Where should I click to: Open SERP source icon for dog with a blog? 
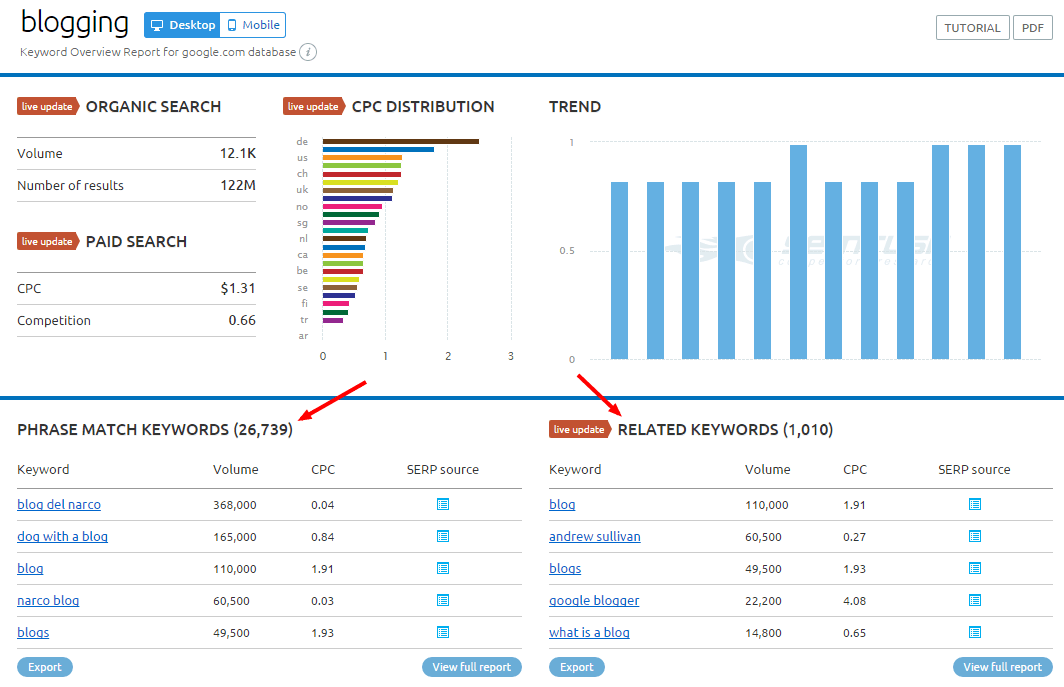[x=443, y=536]
